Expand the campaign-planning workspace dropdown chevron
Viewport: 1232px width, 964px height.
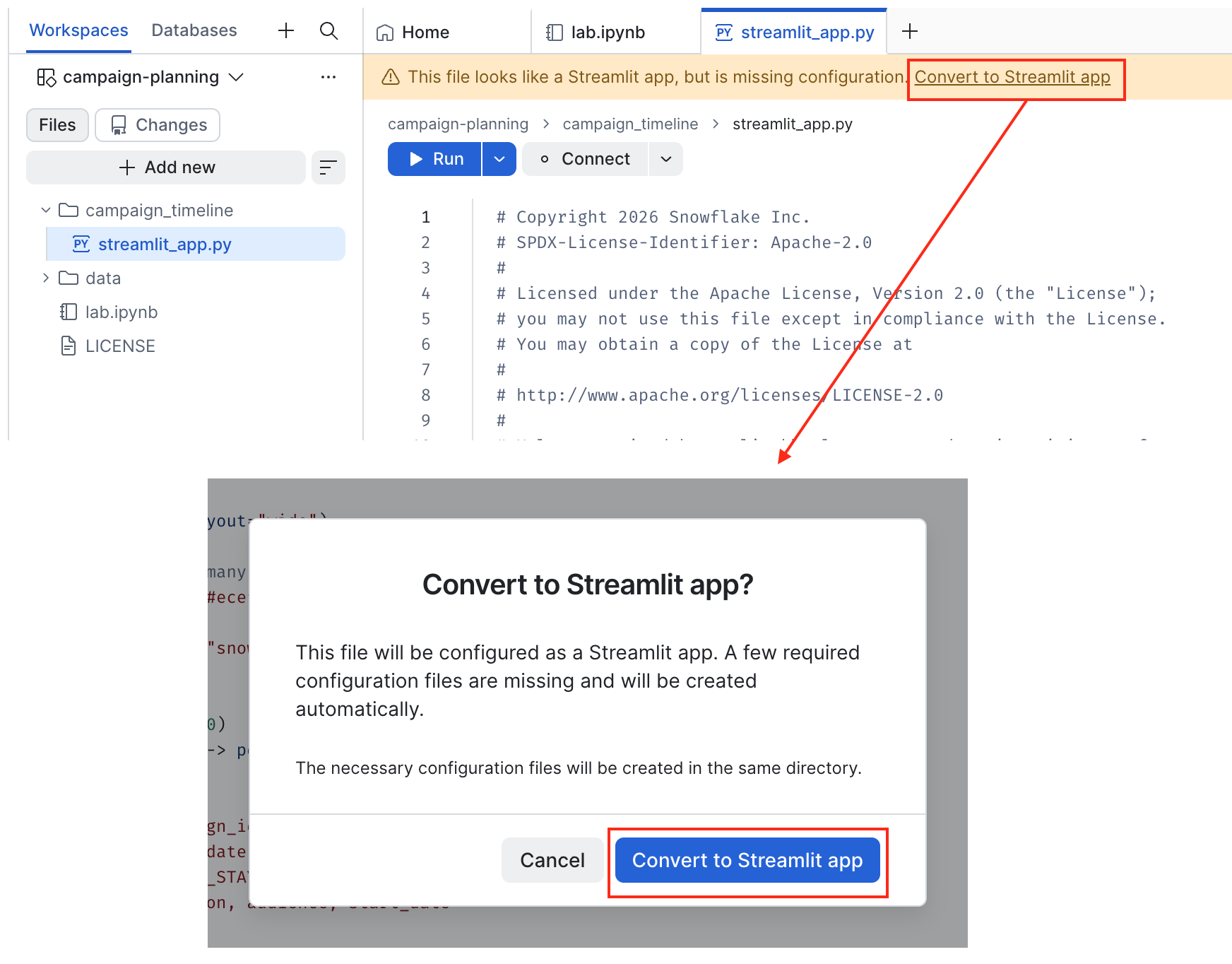coord(236,77)
